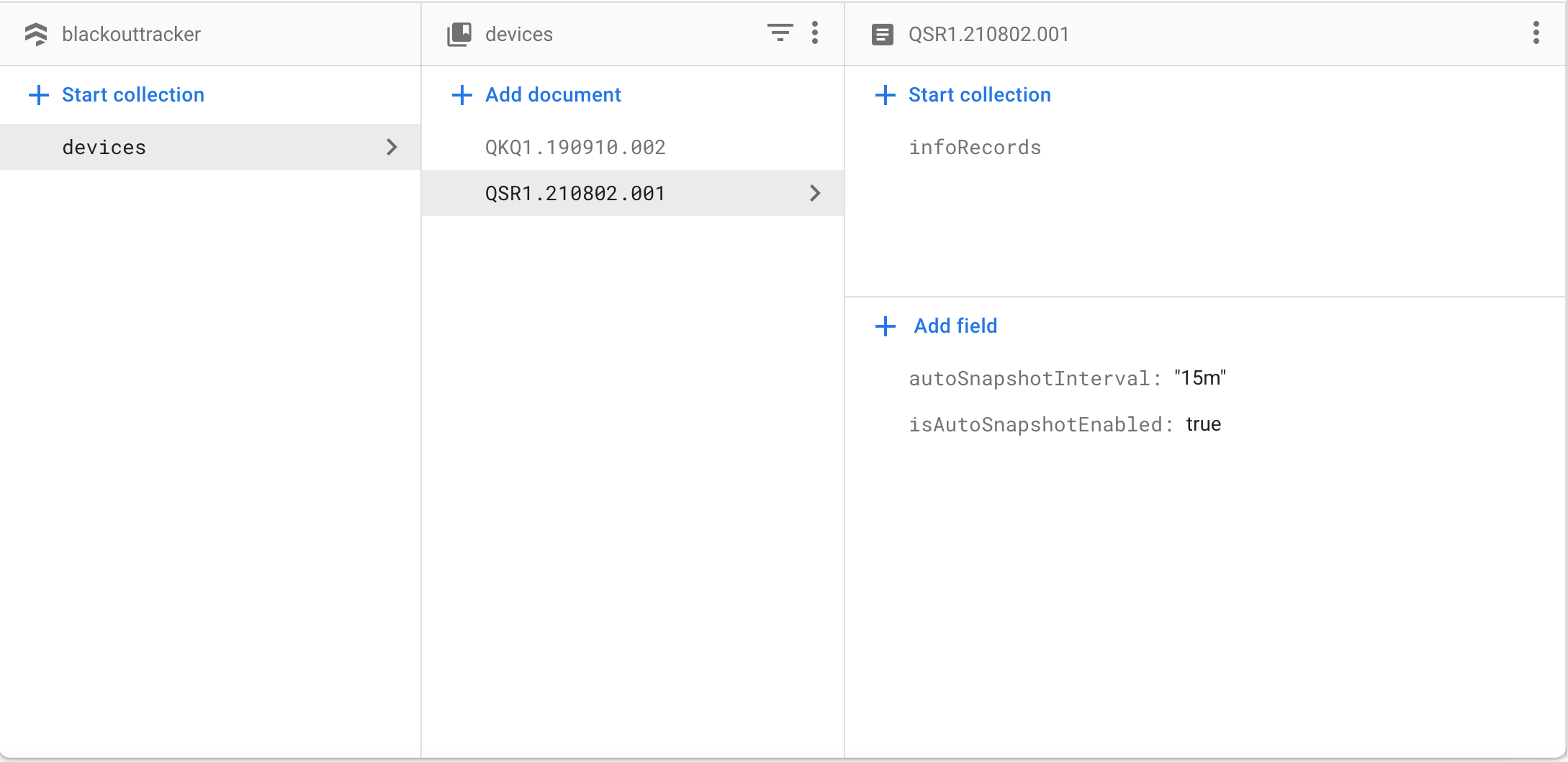The width and height of the screenshot is (1568, 762).
Task: Select document QKQ1.190910.002
Action: tap(575, 147)
